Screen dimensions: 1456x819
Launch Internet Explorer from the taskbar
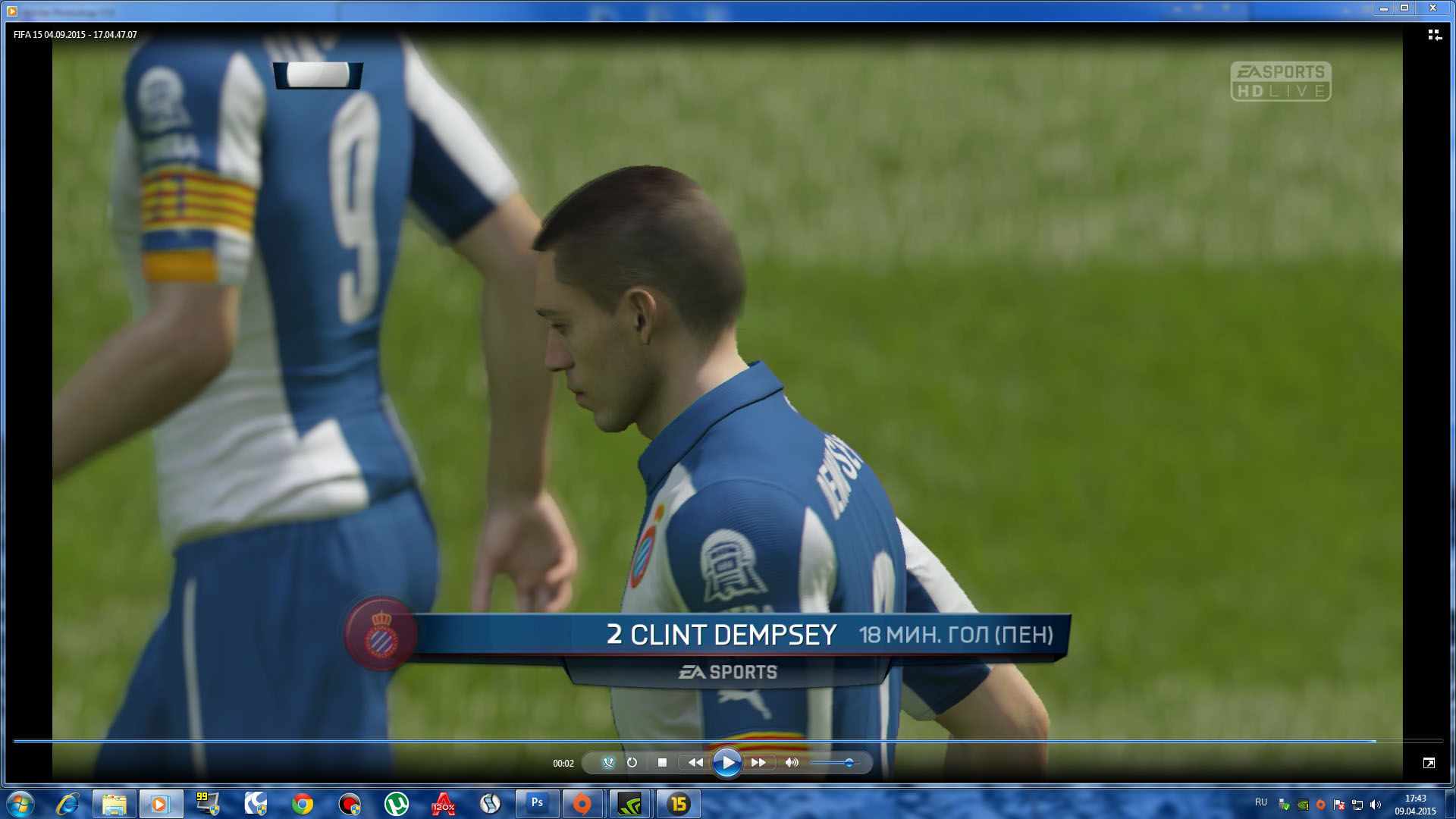pos(67,804)
